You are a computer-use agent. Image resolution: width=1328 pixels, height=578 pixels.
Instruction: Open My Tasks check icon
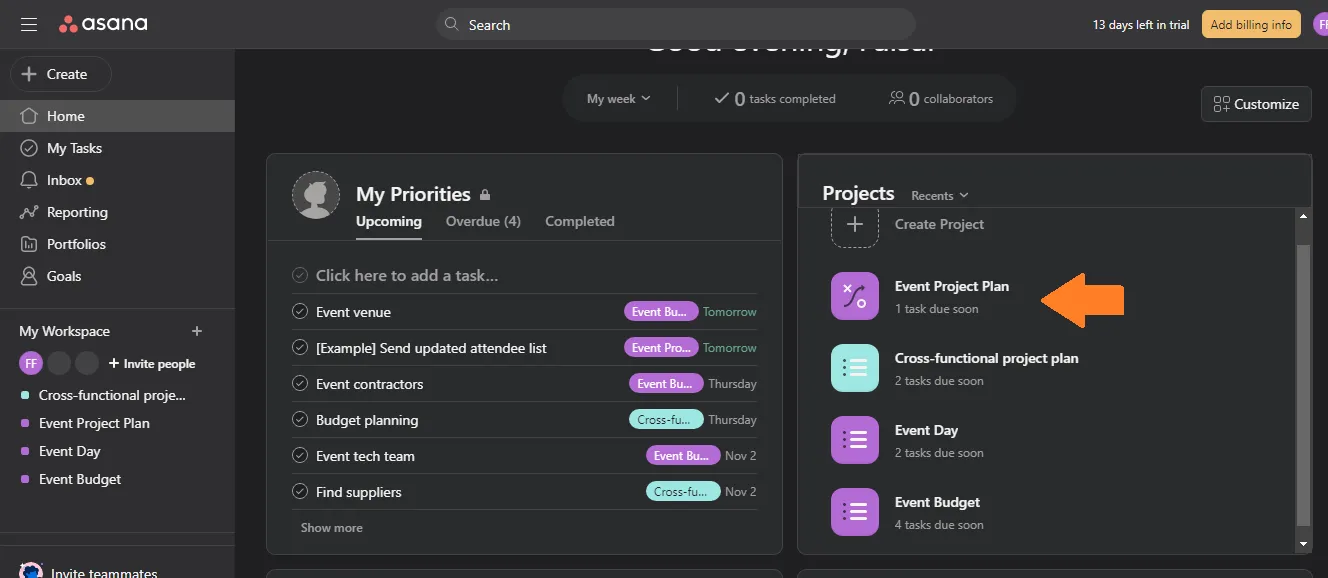pos(29,148)
